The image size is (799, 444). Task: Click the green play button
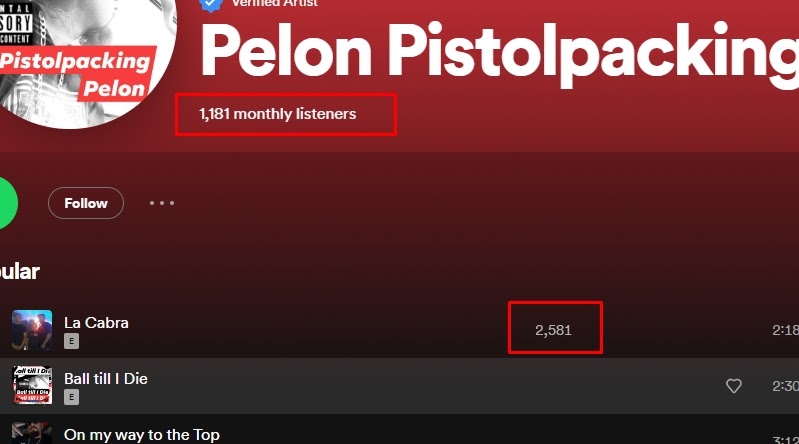7,203
